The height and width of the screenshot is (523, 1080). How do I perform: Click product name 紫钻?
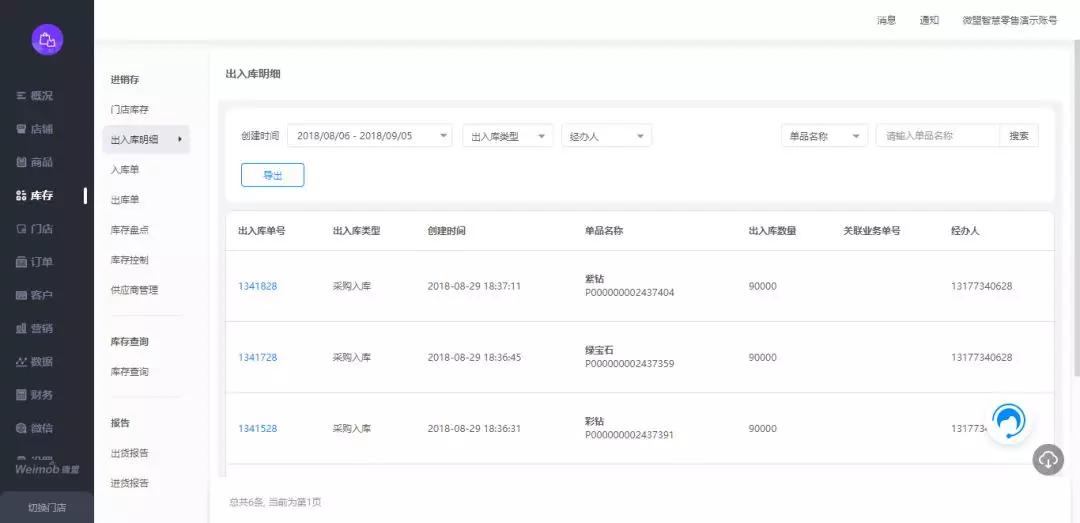pyautogui.click(x=594, y=279)
